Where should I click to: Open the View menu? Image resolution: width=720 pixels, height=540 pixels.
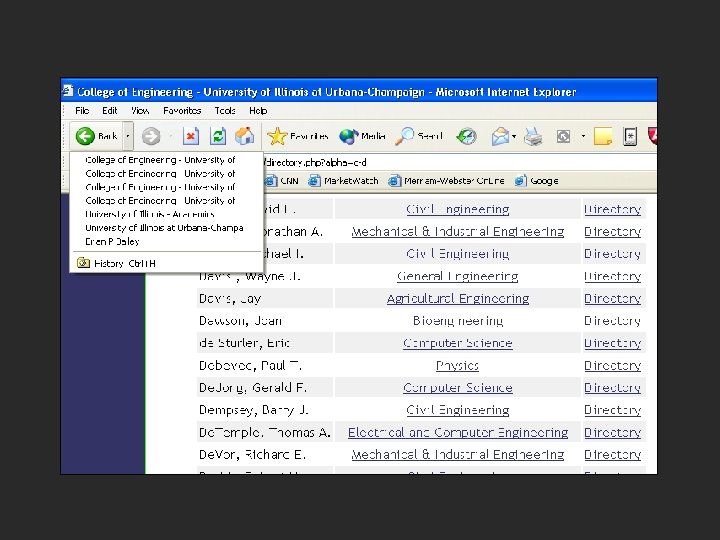pyautogui.click(x=140, y=111)
